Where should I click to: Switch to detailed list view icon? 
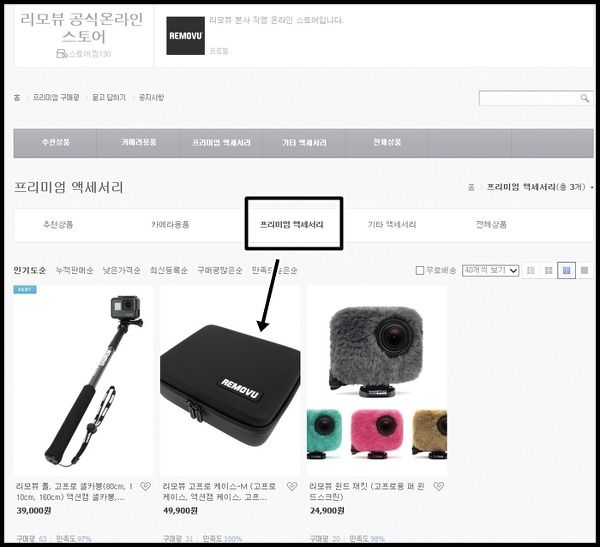click(x=531, y=271)
